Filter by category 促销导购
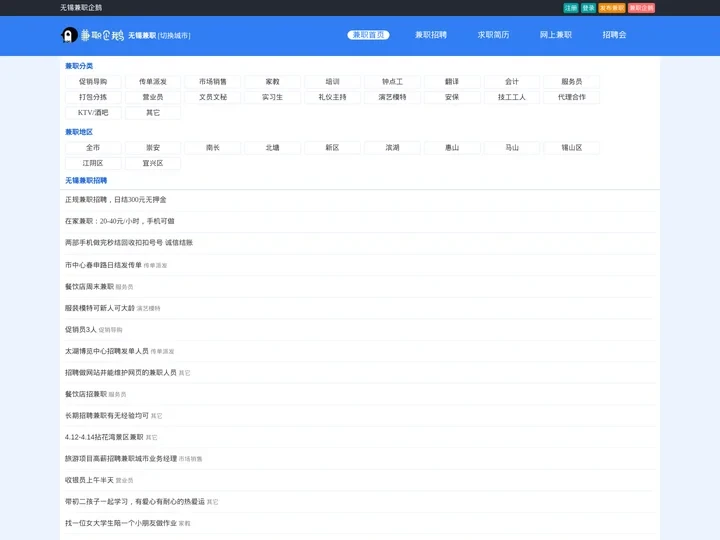 (x=93, y=82)
